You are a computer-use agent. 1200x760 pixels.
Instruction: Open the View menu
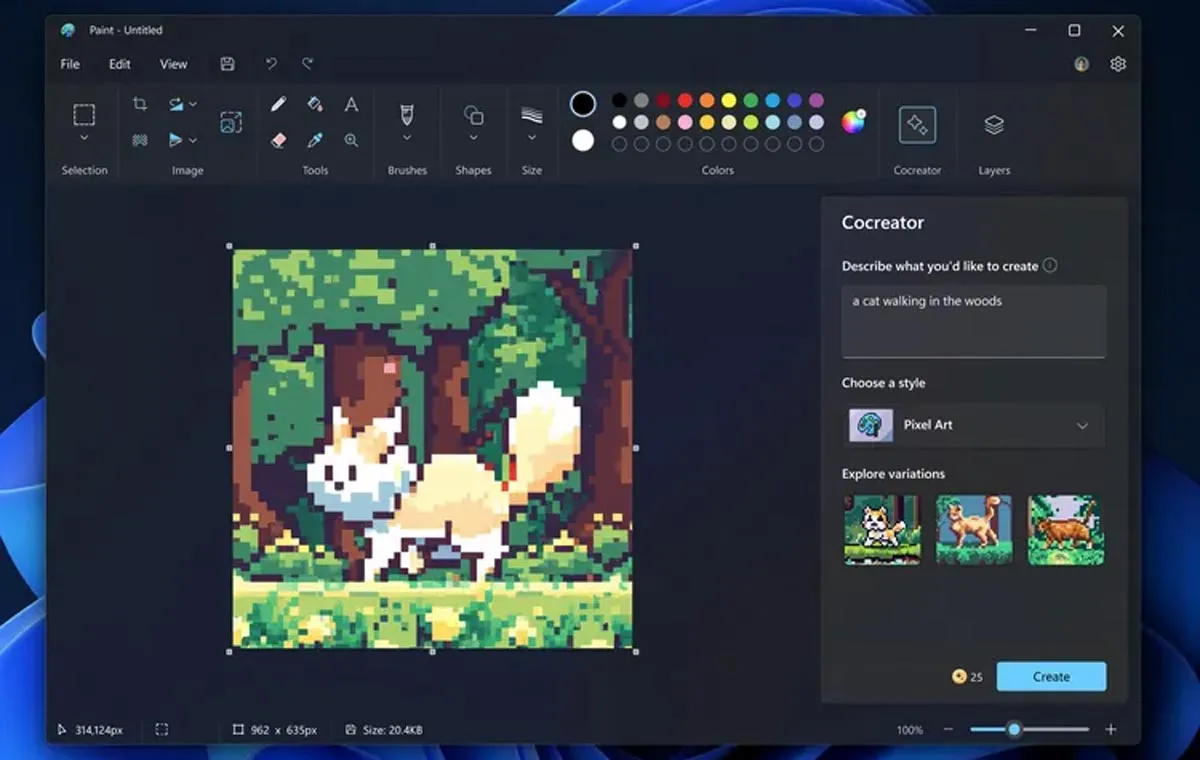click(173, 64)
